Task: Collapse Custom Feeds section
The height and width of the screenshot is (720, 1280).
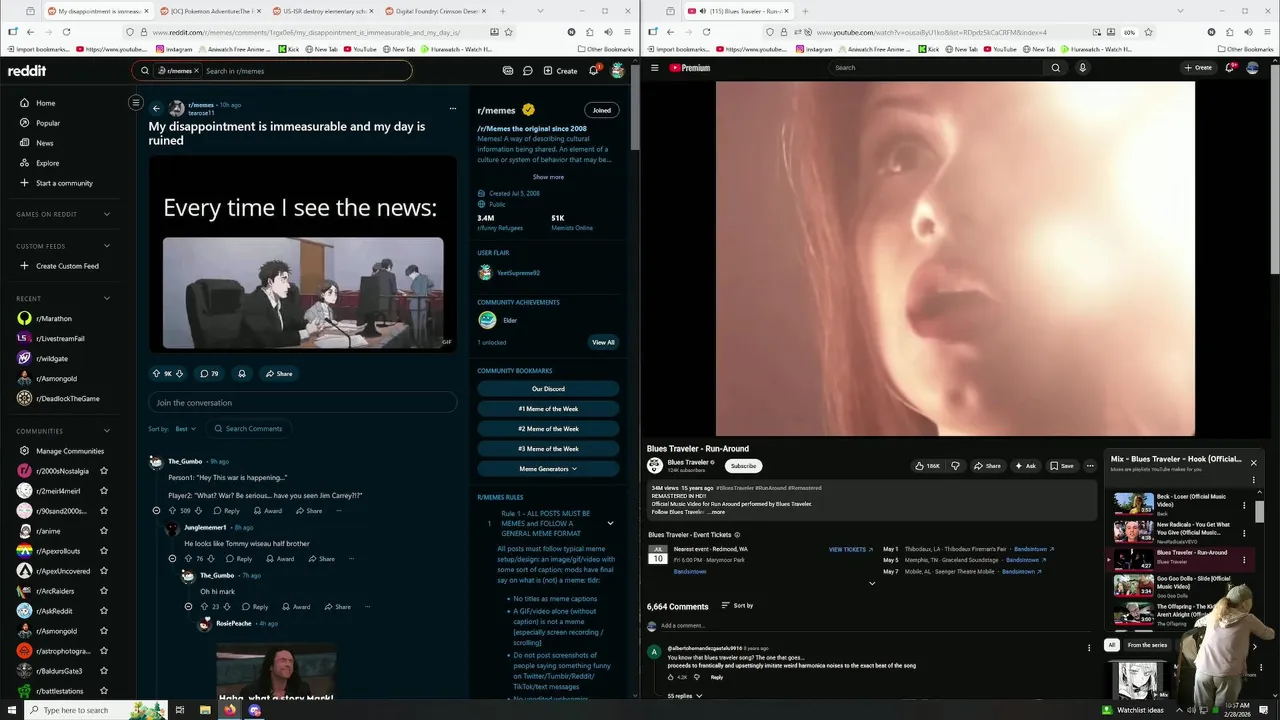Action: (x=107, y=246)
